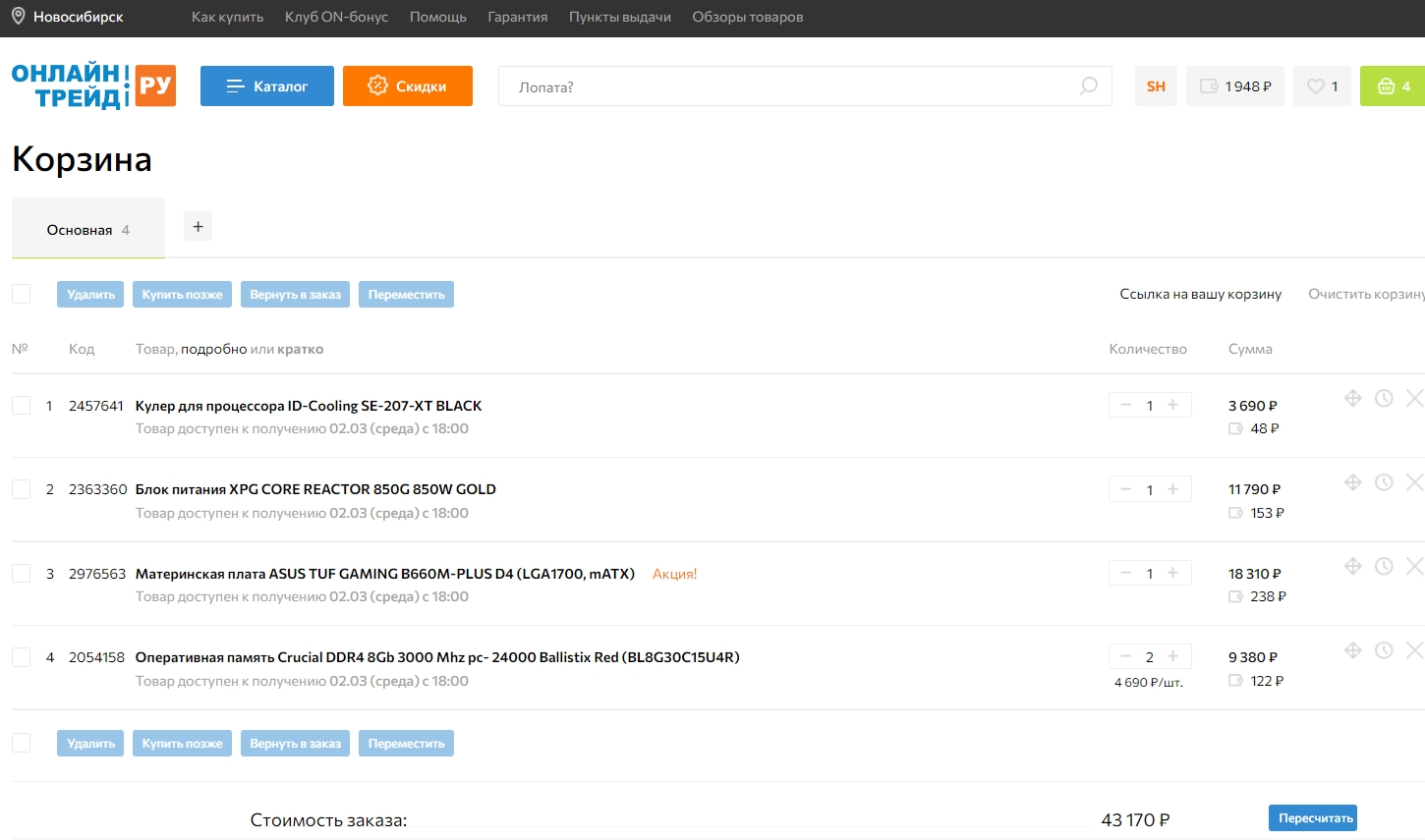The image size is (1425, 840).
Task: Open Клуб ON-бонус in top menu
Action: pos(336,17)
